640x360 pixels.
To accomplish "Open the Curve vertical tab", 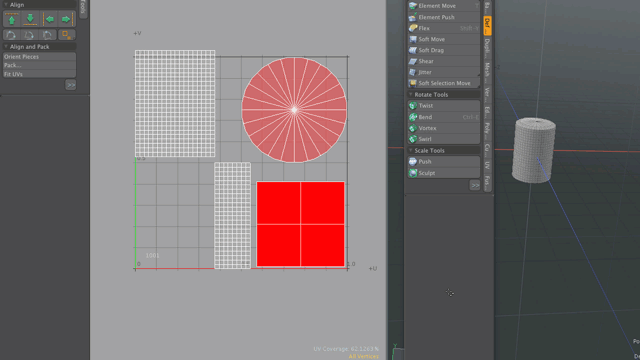I will click(487, 149).
